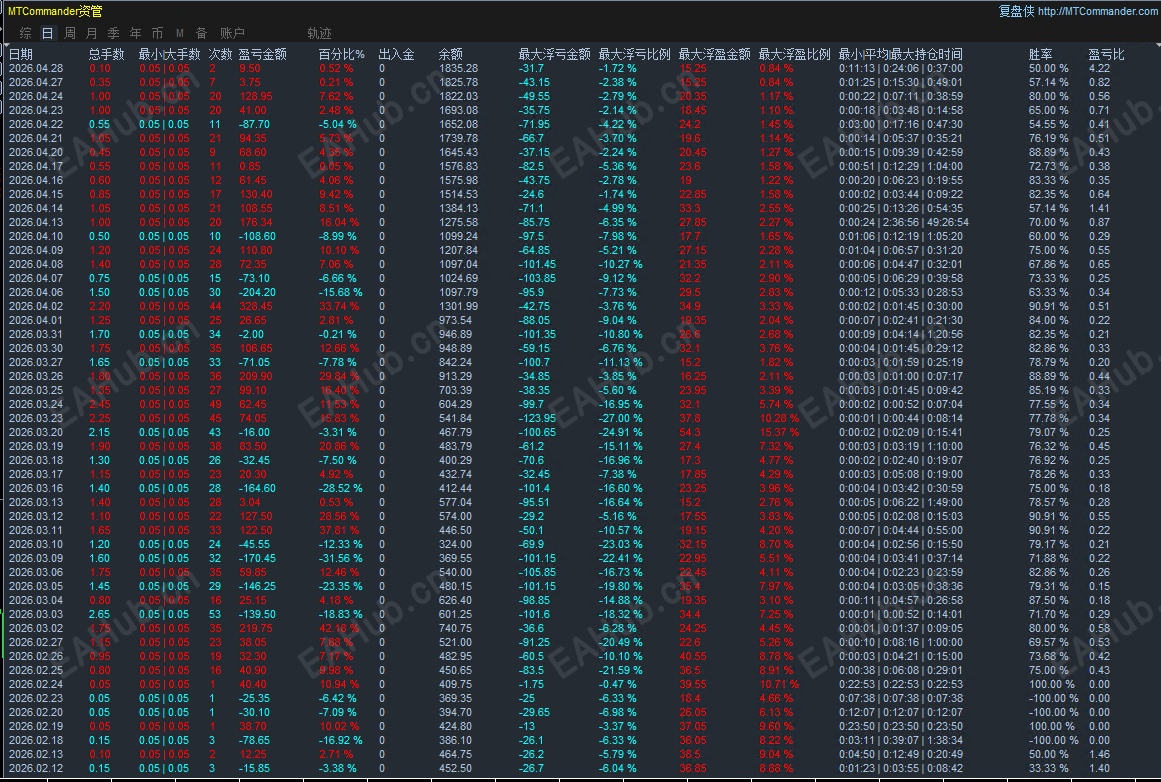This screenshot has width=1161, height=782.
Task: Click the 2026.03.31 date cell
Action: [x=36, y=334]
